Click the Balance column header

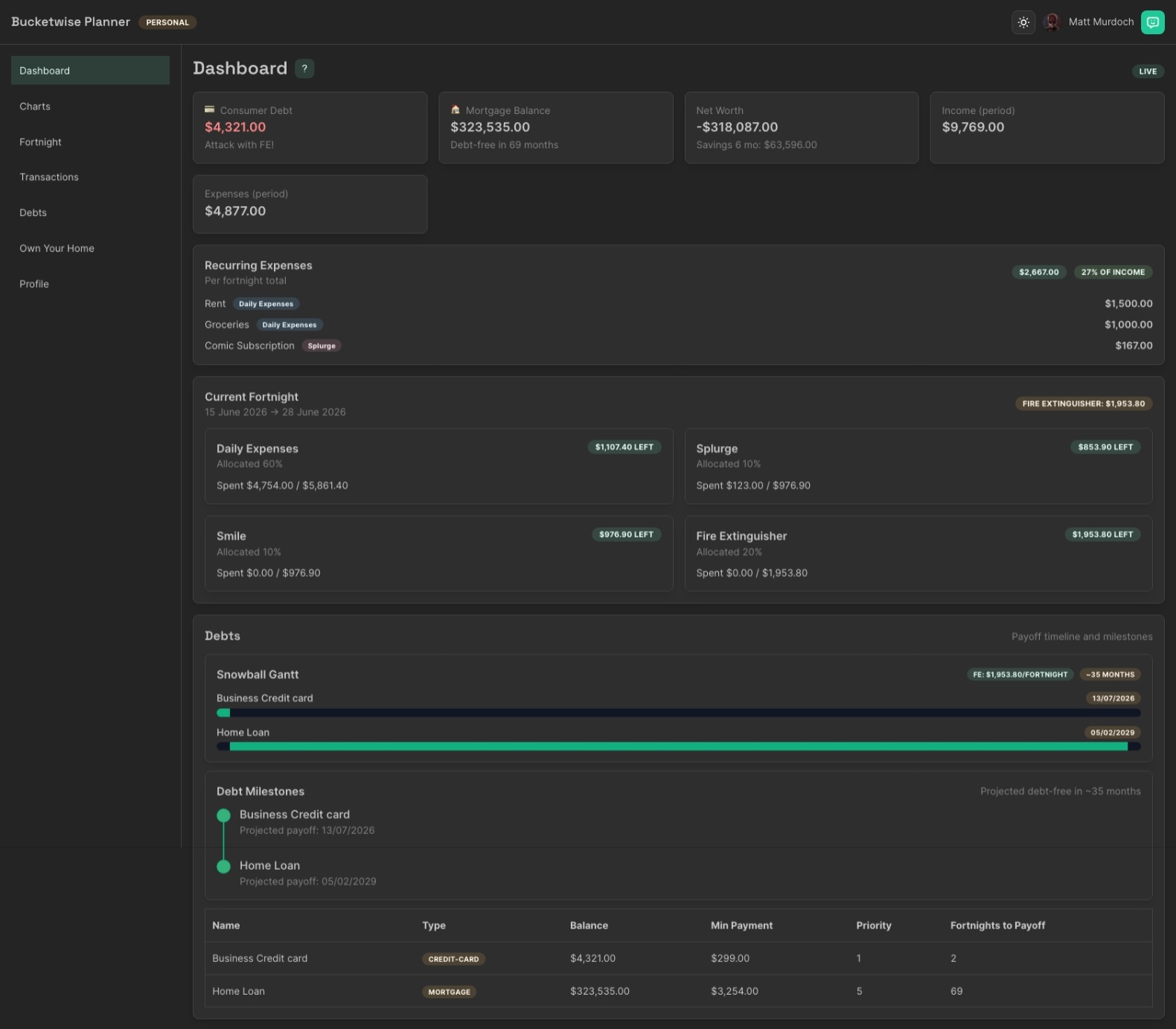pyautogui.click(x=589, y=926)
